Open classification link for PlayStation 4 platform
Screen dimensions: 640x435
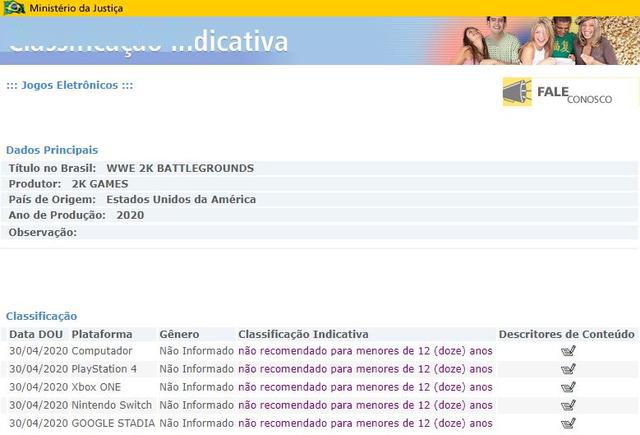[x=365, y=369]
